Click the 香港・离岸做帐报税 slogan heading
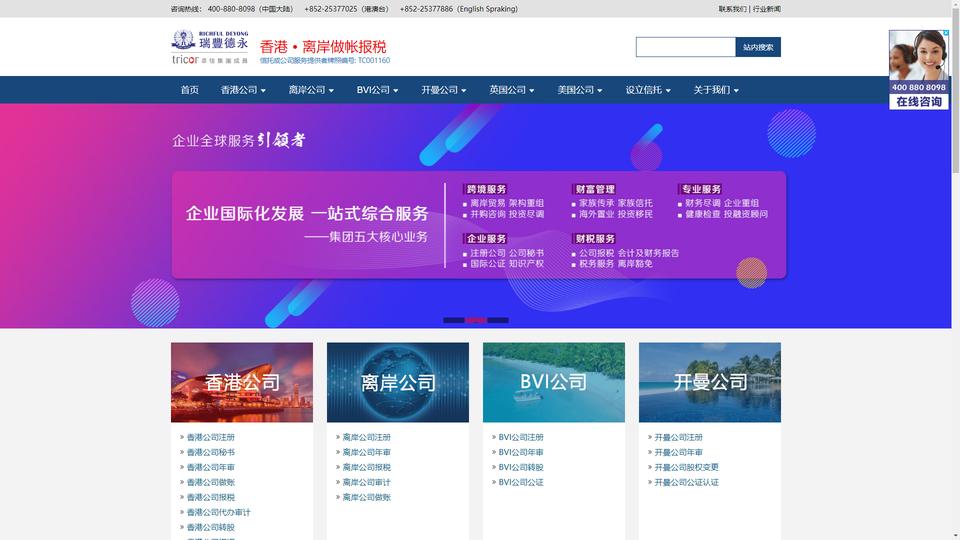Screen dimensions: 960x540 (323, 47)
